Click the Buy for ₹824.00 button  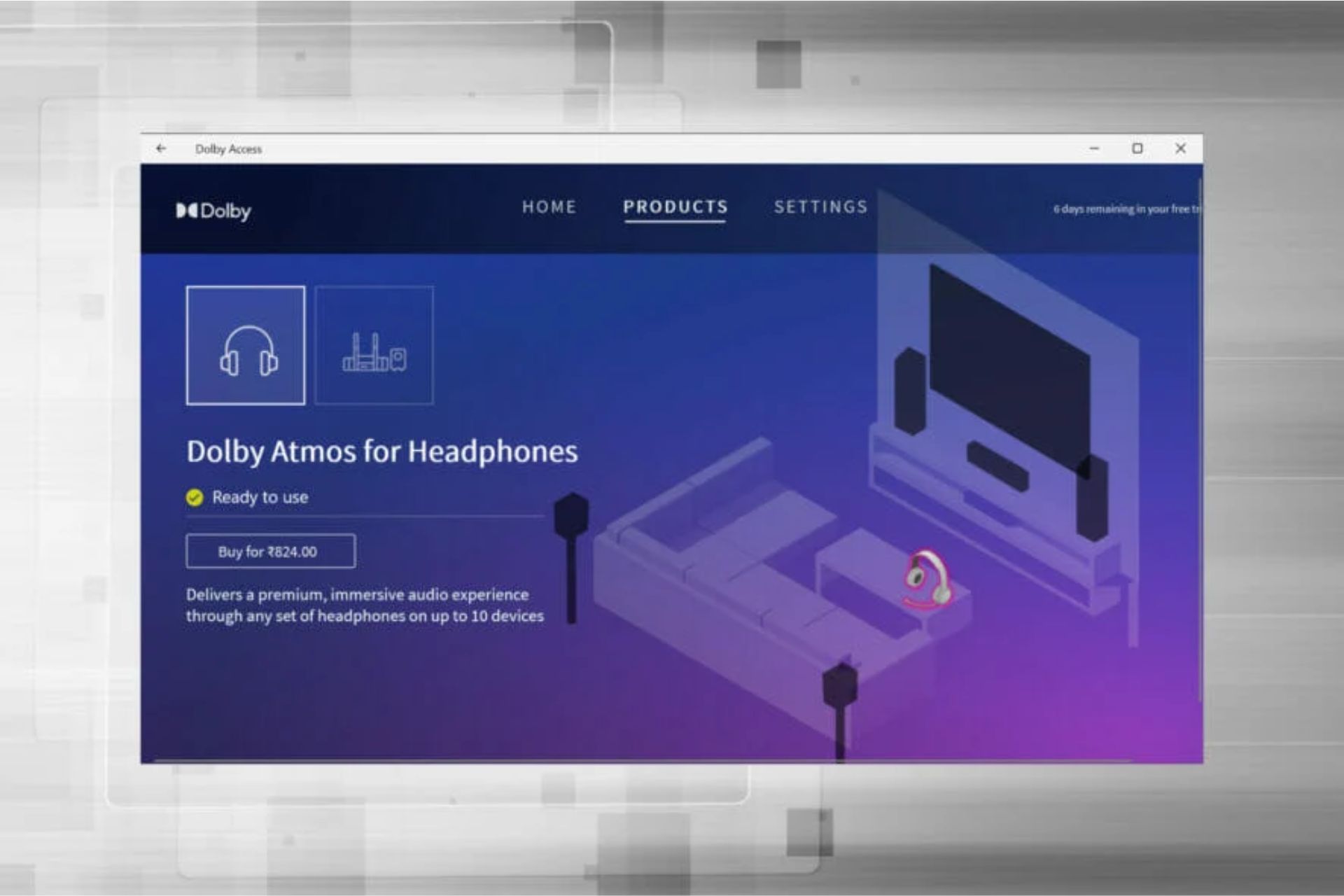(271, 552)
